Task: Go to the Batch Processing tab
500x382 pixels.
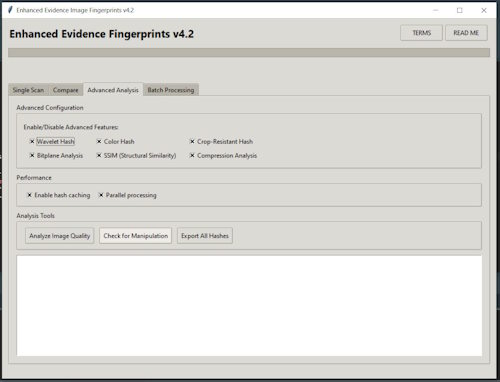Action: [x=171, y=90]
